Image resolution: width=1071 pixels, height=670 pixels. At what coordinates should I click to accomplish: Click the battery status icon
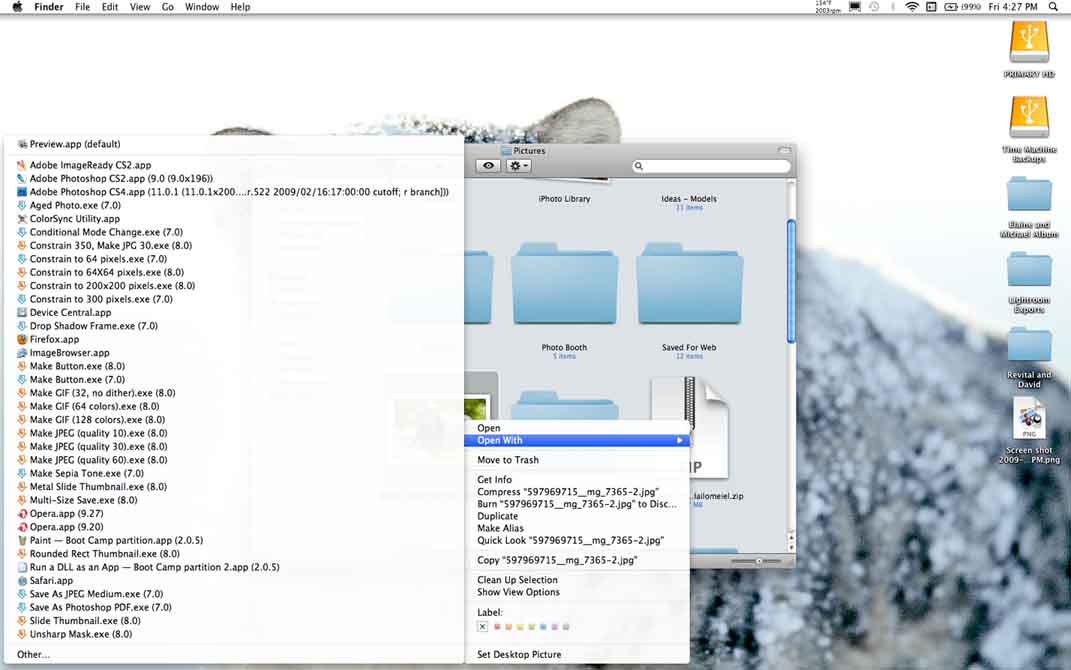click(951, 7)
